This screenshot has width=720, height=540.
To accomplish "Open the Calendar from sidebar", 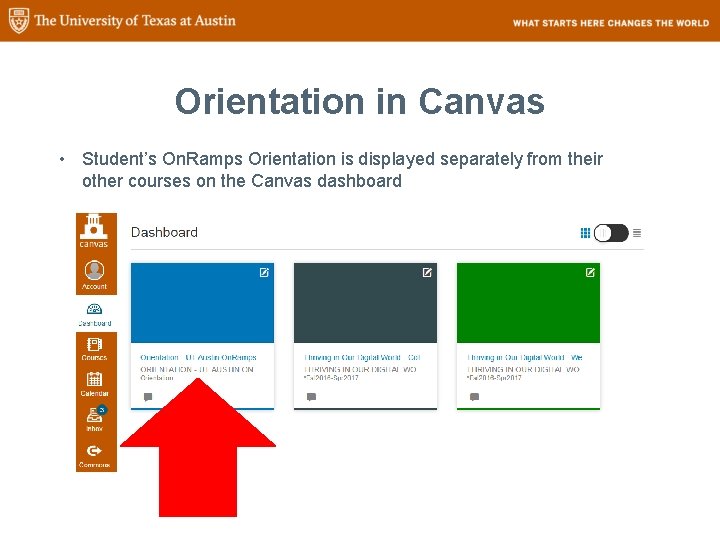I will (95, 384).
